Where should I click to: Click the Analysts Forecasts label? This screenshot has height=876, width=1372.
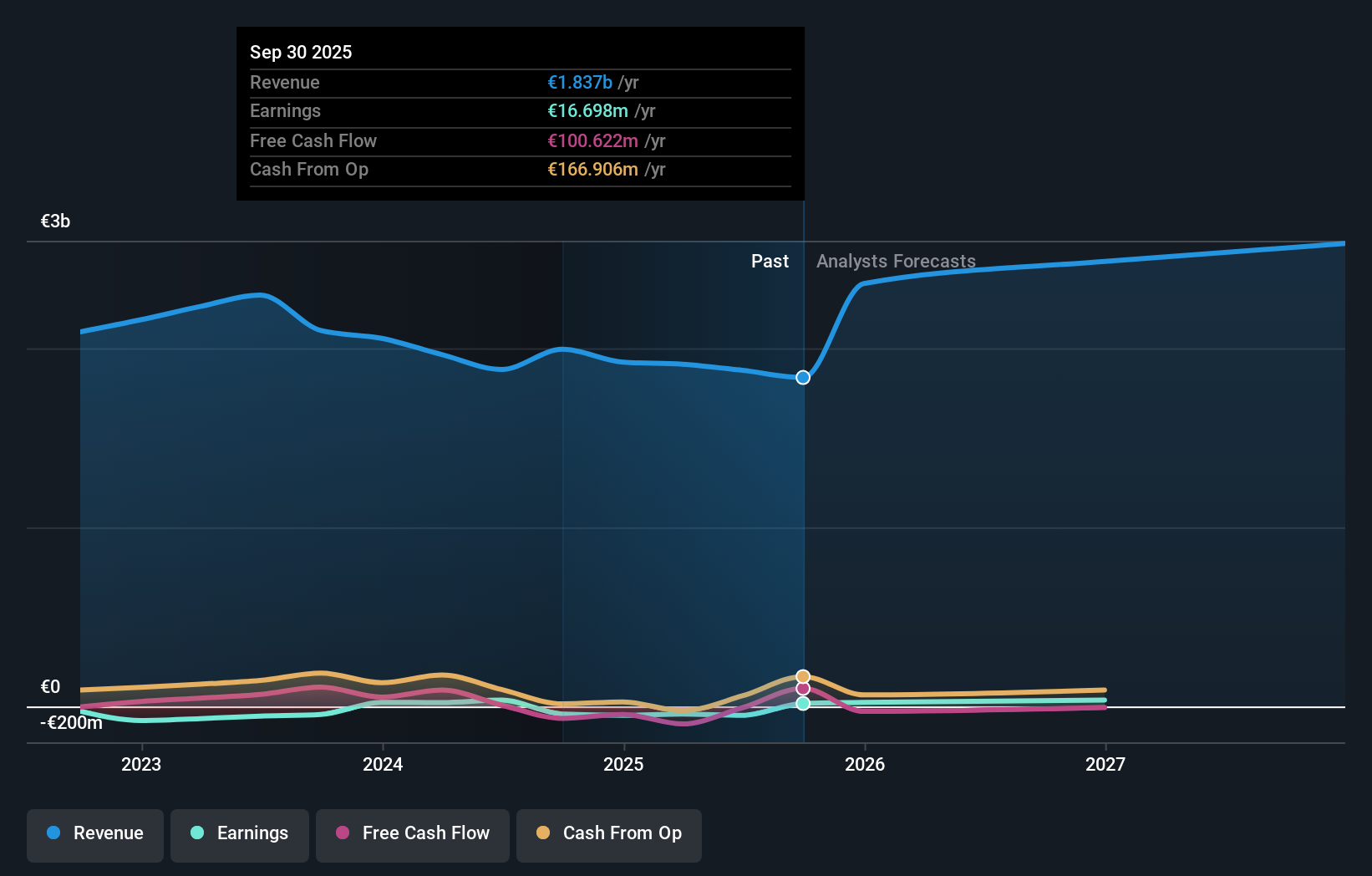896,261
